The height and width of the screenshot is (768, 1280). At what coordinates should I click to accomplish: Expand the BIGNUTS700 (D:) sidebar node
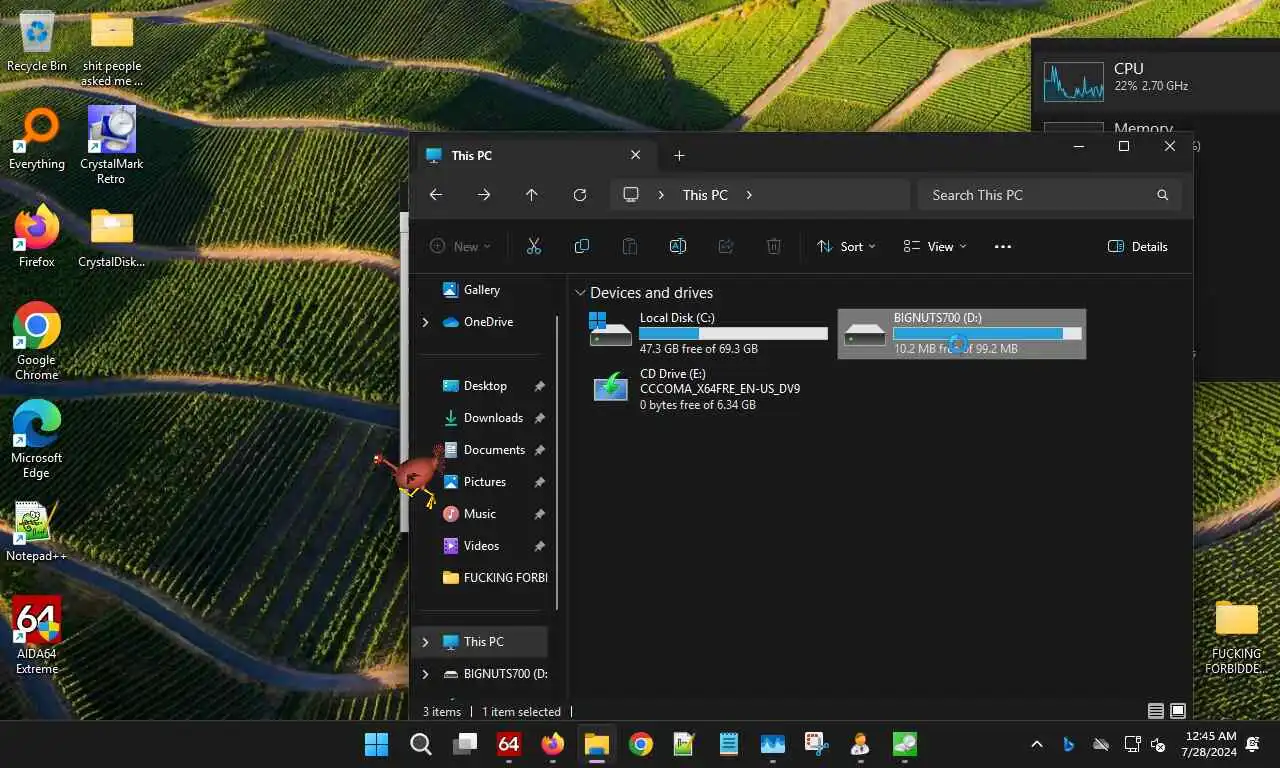tap(425, 674)
